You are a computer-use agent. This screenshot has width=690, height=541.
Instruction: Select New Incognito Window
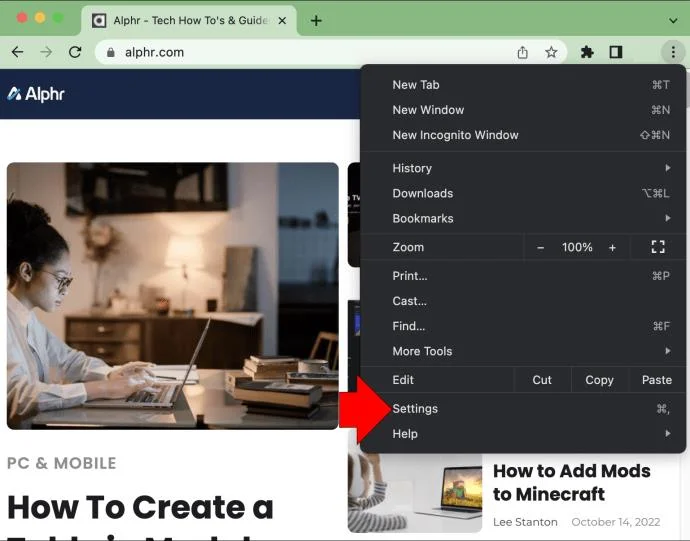455,135
